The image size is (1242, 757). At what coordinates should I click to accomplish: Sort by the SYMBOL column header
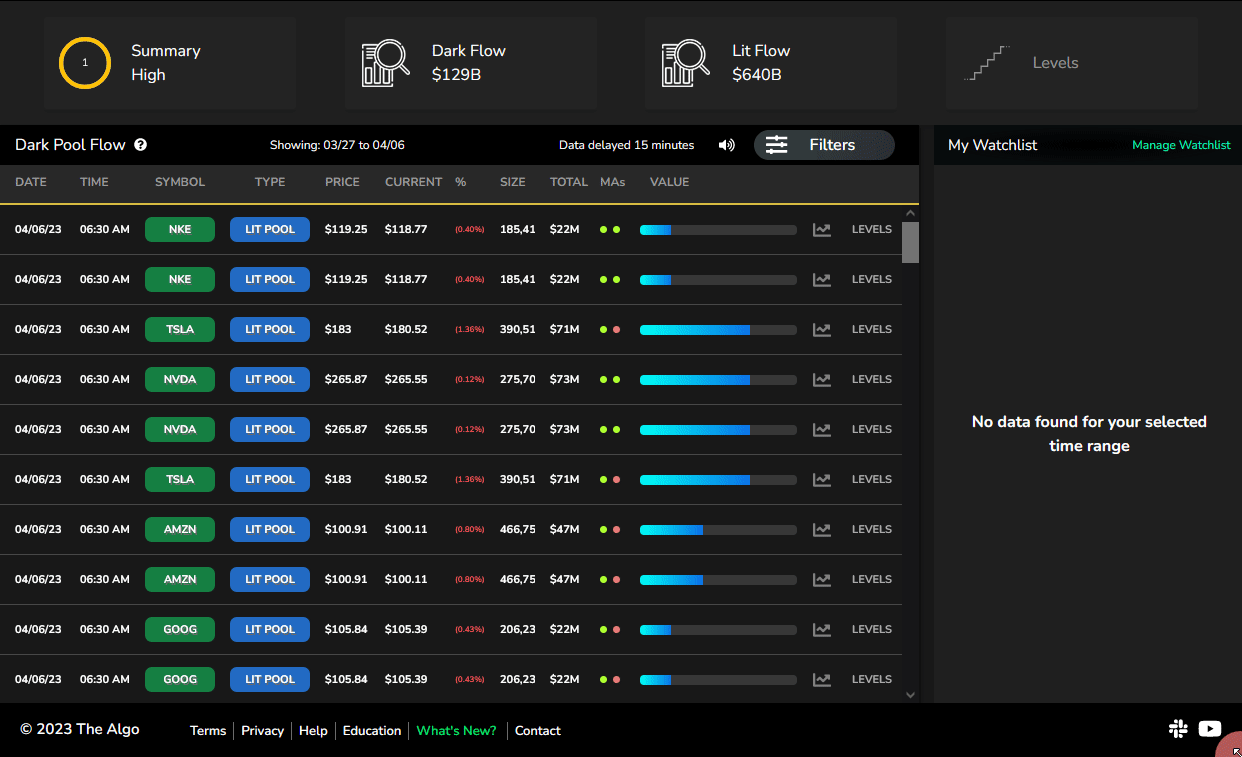(180, 182)
